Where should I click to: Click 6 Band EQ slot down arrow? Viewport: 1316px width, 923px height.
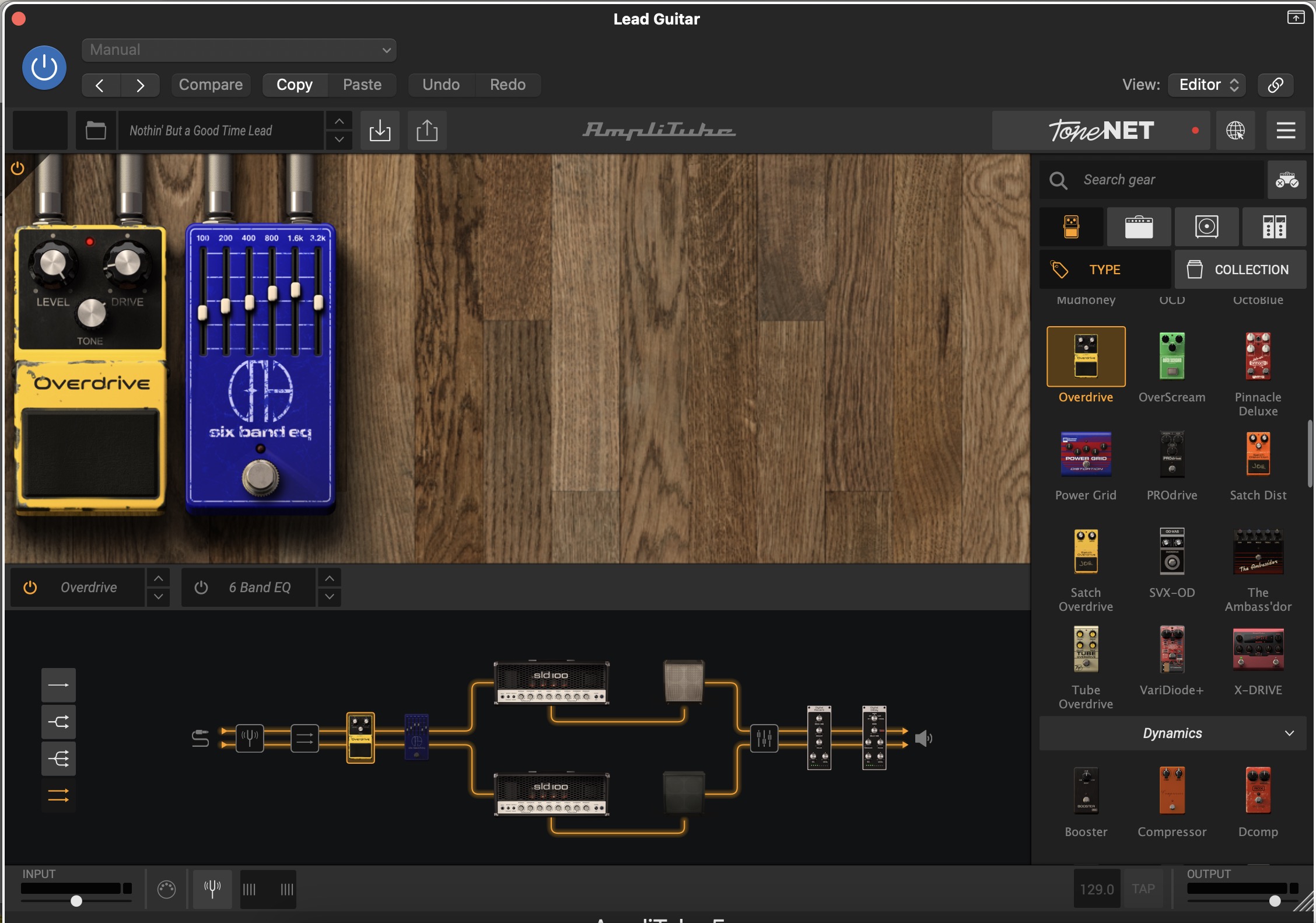pyautogui.click(x=329, y=597)
